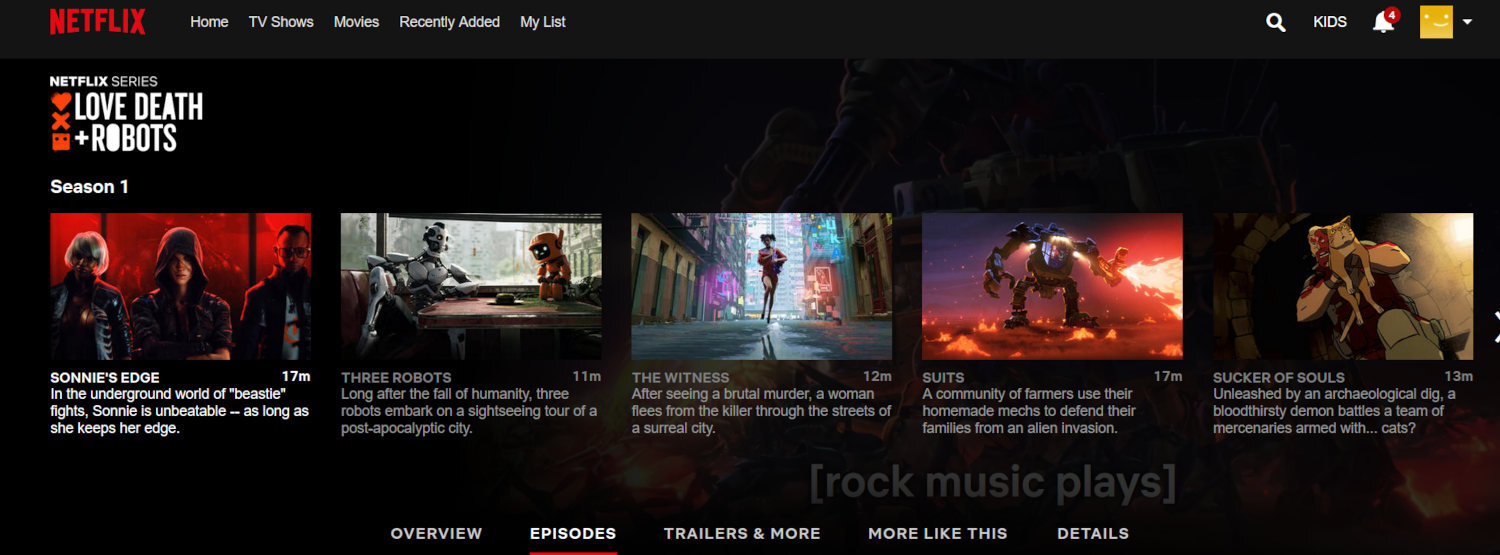
Task: Open My List page
Action: tap(543, 22)
